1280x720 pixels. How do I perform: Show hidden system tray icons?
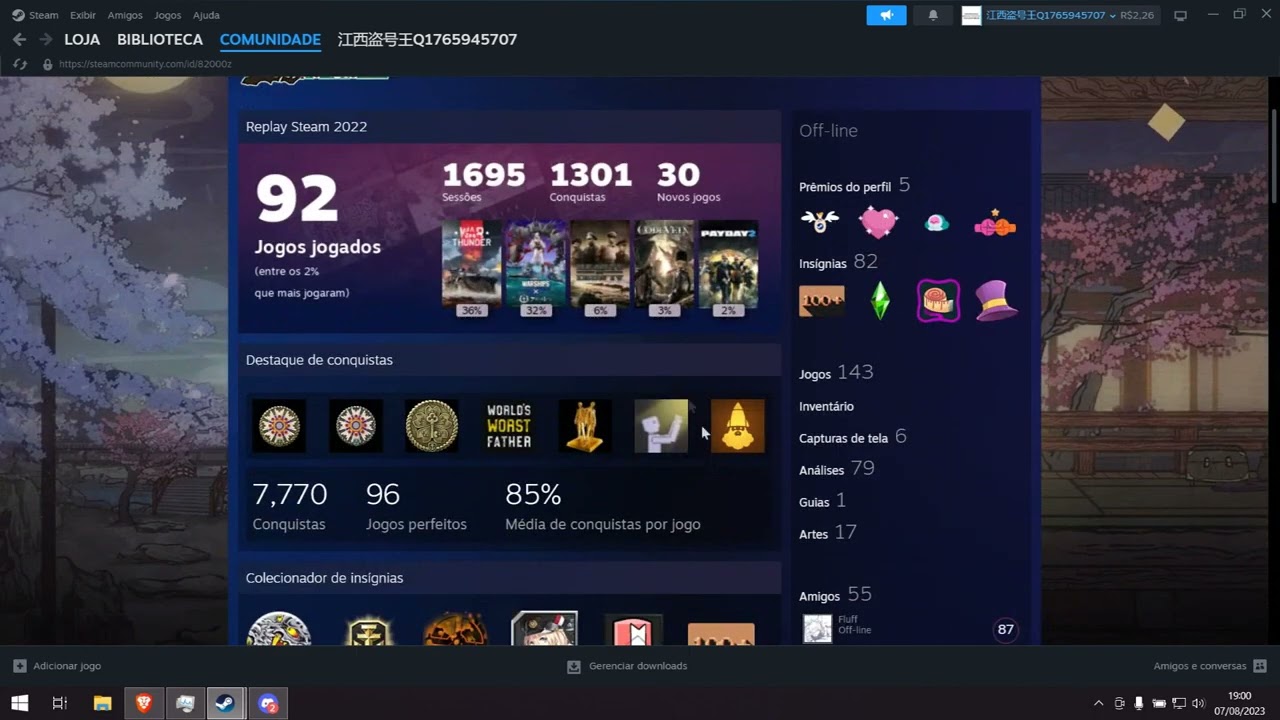[1098, 703]
